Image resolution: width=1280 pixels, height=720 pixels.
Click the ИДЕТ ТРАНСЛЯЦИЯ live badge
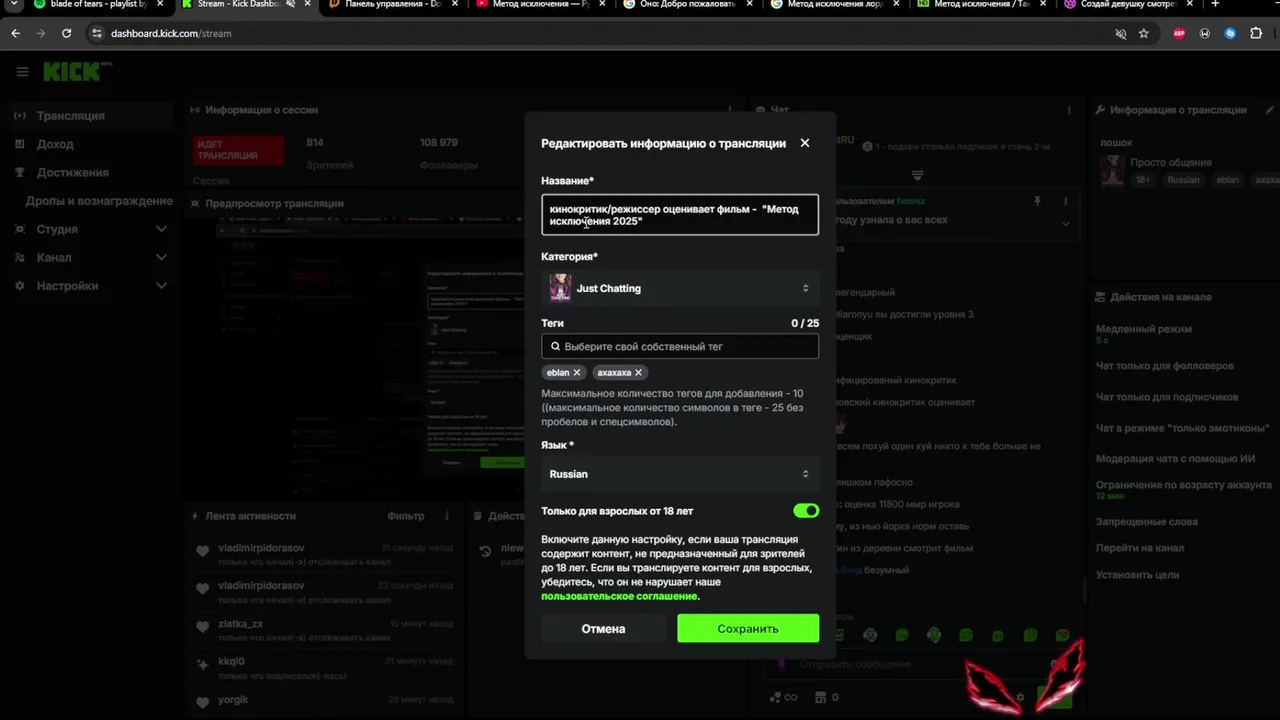238,150
